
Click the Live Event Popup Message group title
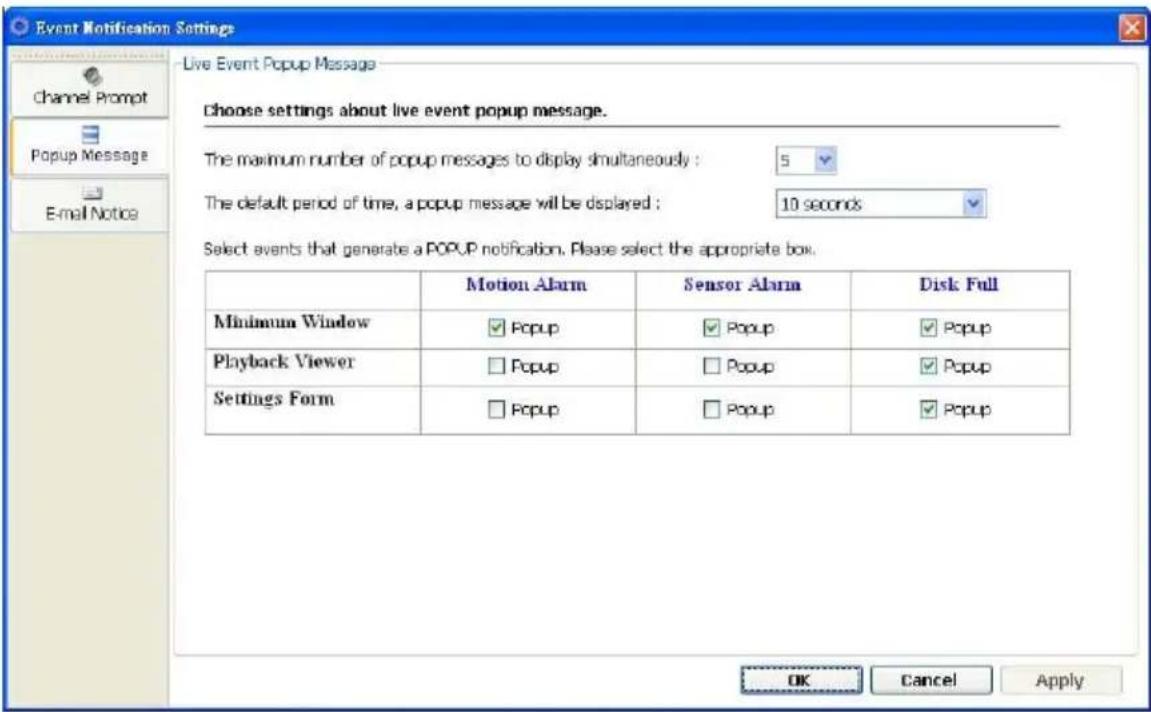tap(279, 64)
